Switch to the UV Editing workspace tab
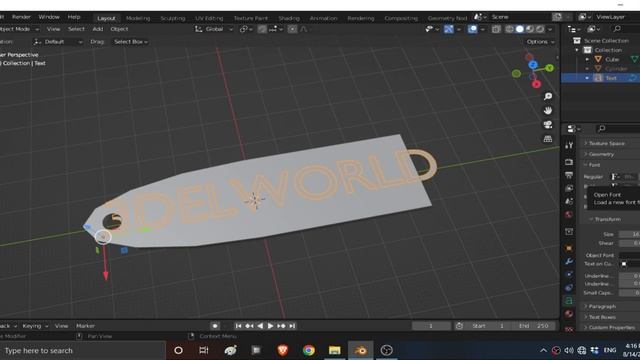 pyautogui.click(x=209, y=18)
